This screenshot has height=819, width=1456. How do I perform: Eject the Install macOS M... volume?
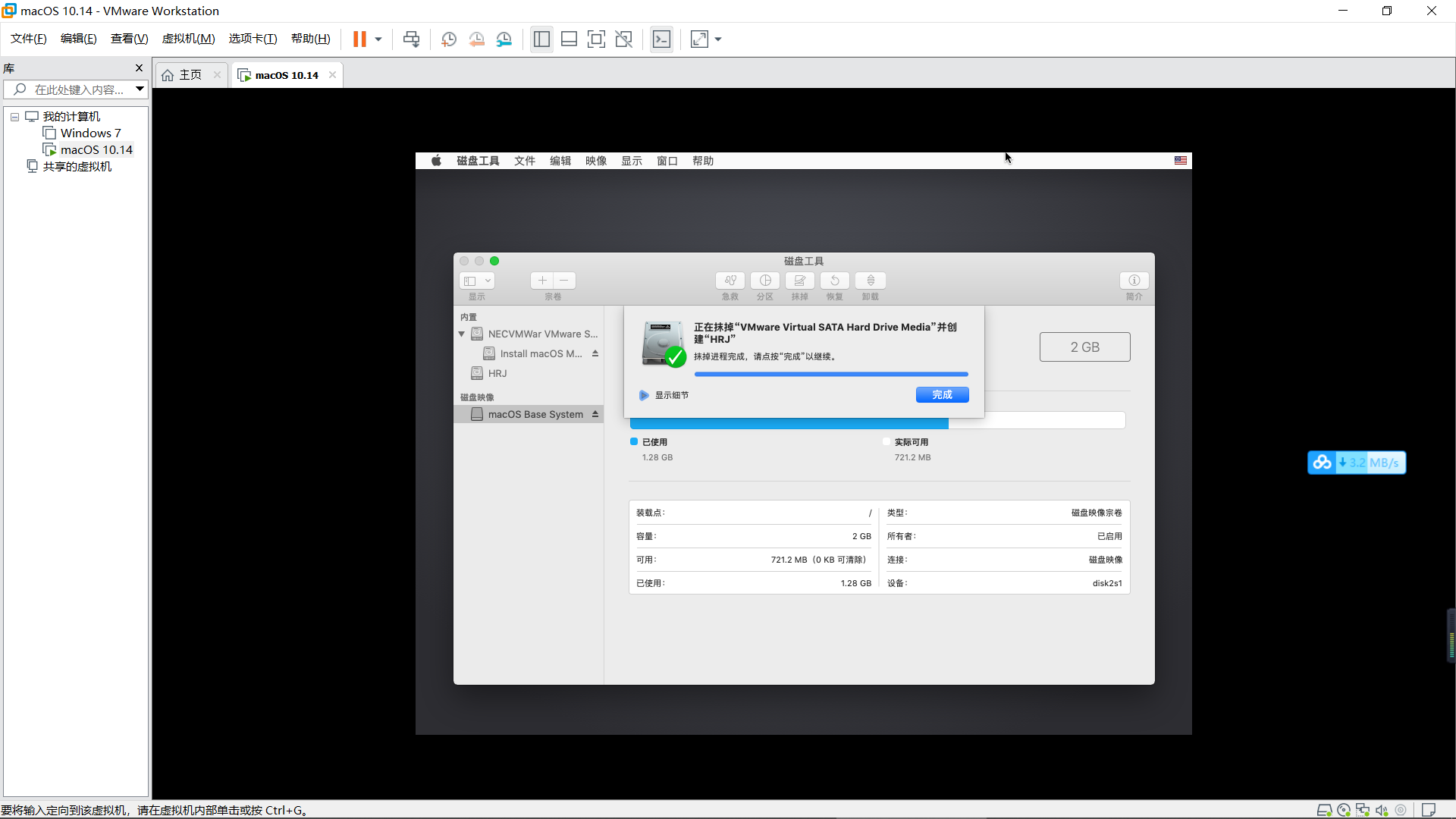pyautogui.click(x=595, y=353)
